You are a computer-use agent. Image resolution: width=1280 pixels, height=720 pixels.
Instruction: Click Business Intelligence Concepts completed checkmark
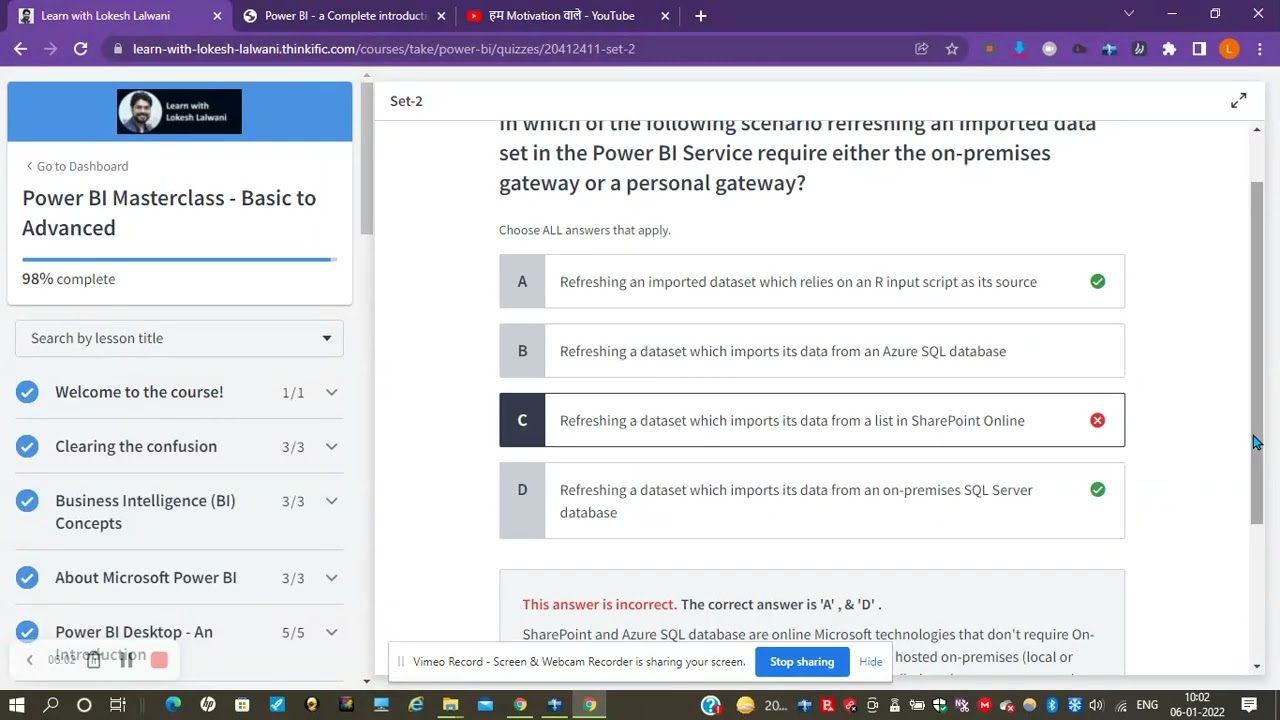coord(27,500)
